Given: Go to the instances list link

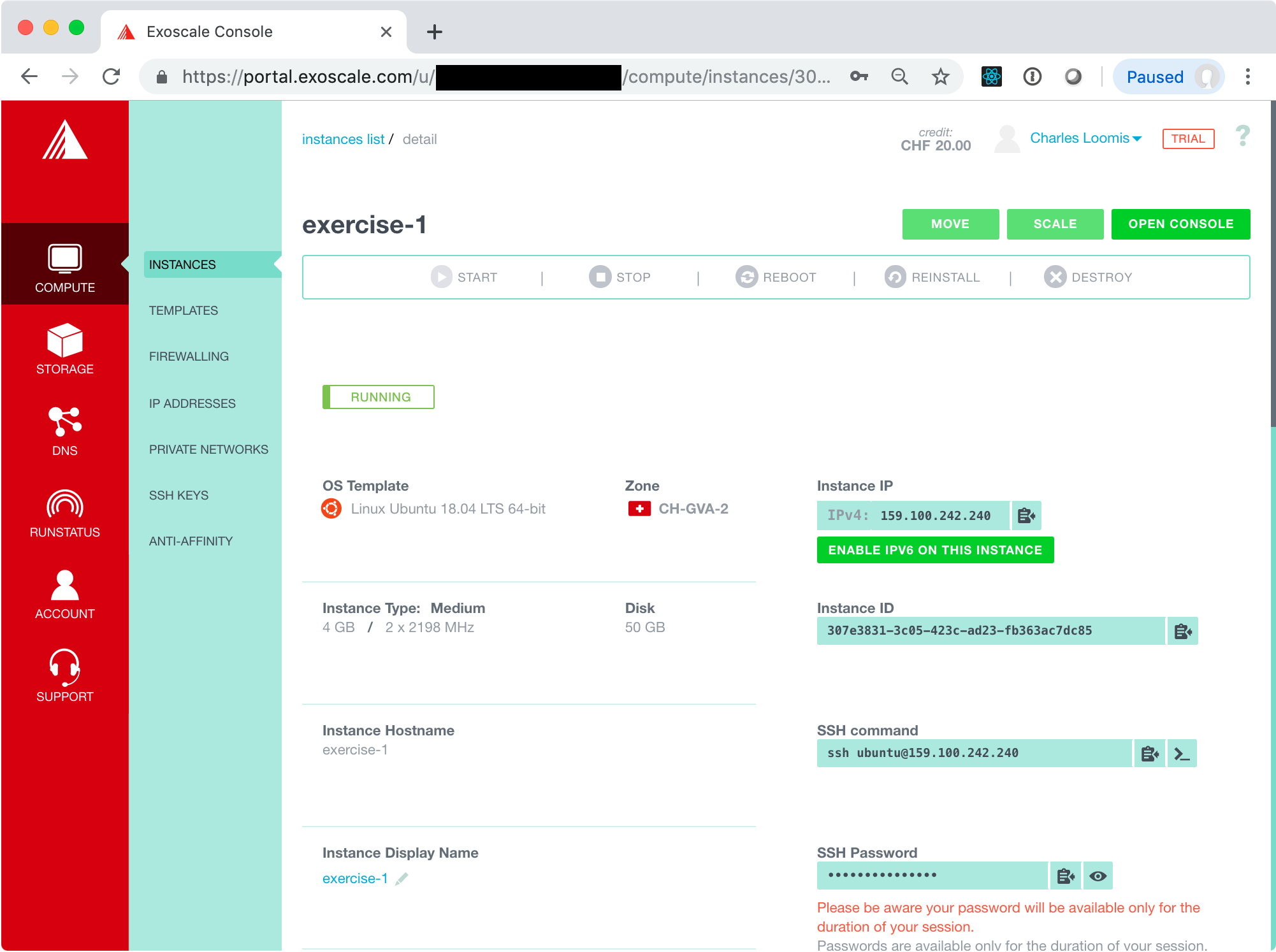Looking at the screenshot, I should click(343, 139).
